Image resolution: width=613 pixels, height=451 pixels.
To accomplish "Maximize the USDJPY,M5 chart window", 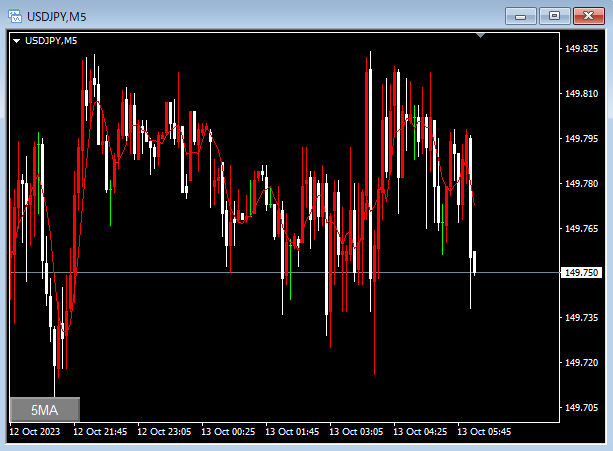I will point(554,16).
